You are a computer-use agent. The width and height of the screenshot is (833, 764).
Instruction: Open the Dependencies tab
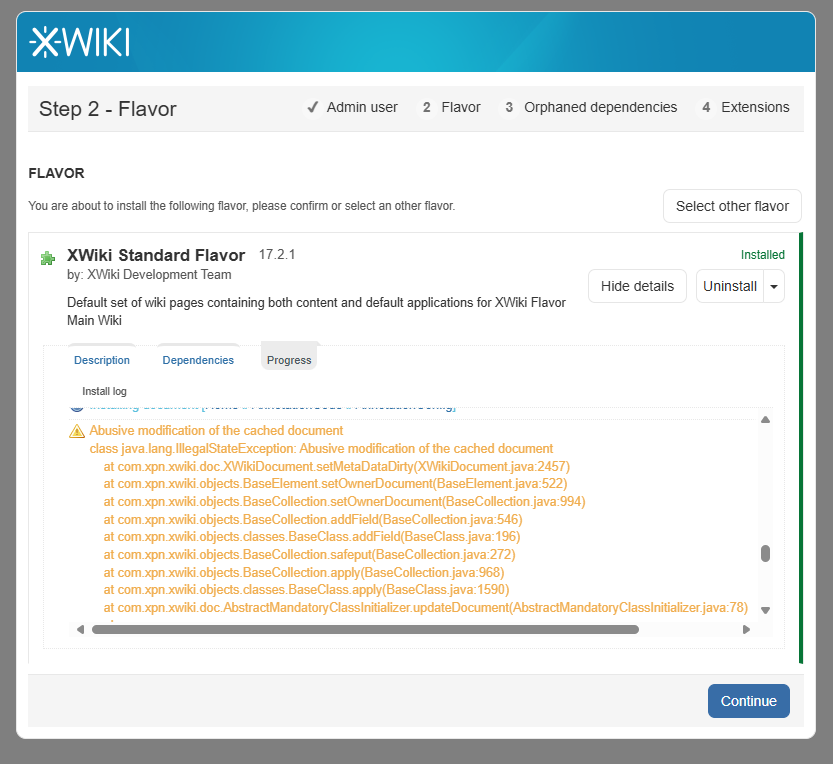tap(198, 360)
